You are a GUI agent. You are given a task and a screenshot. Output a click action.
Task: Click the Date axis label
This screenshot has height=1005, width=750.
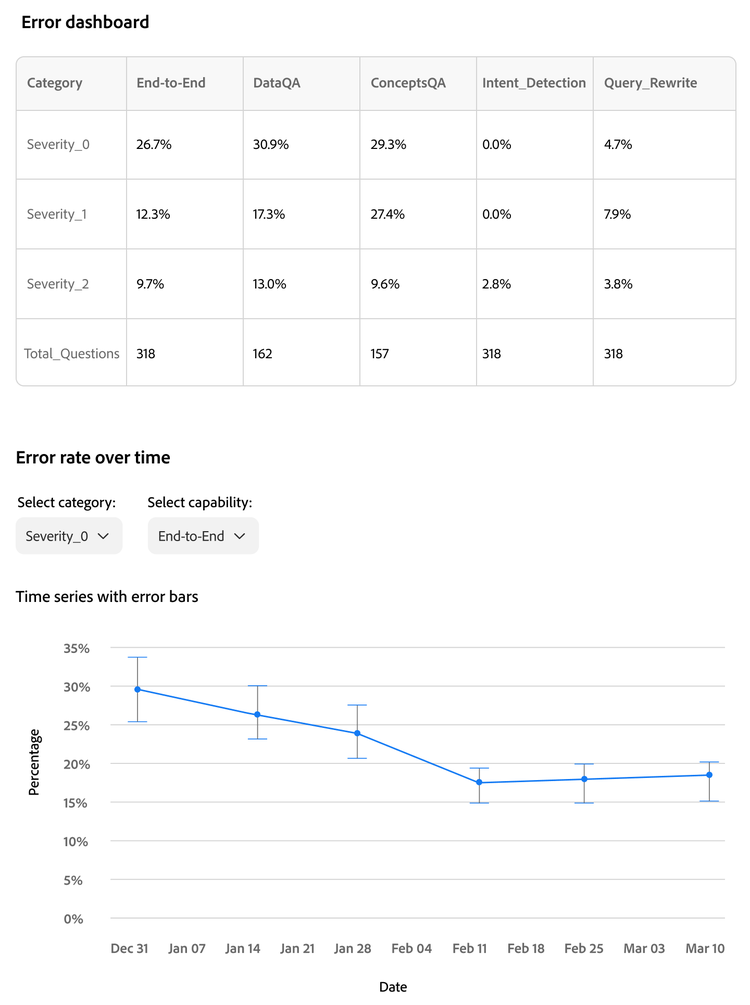coord(393,986)
